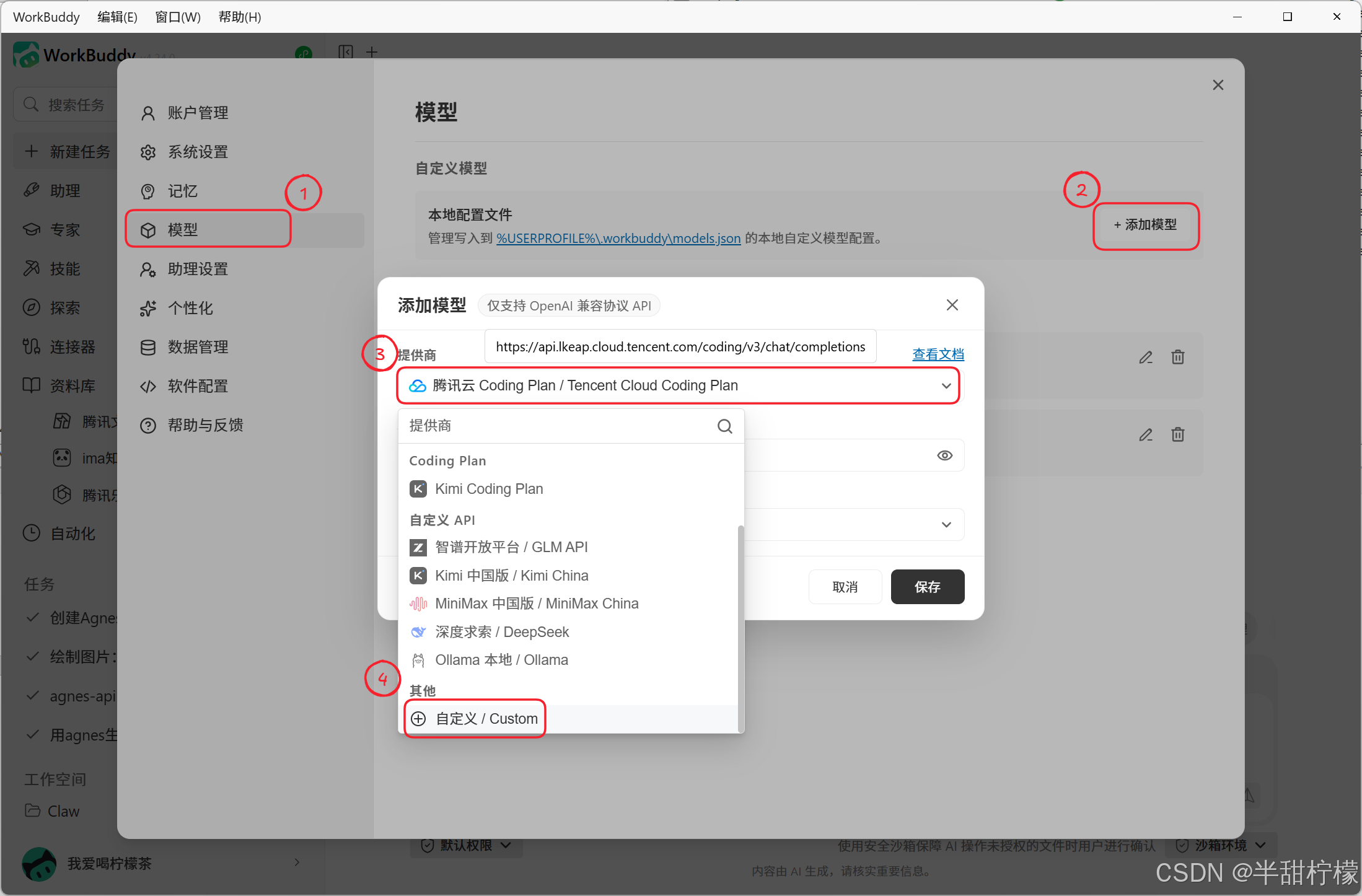Screen dimensions: 1362x896
Task: Open the Claw workspace folder
Action: pos(53,811)
